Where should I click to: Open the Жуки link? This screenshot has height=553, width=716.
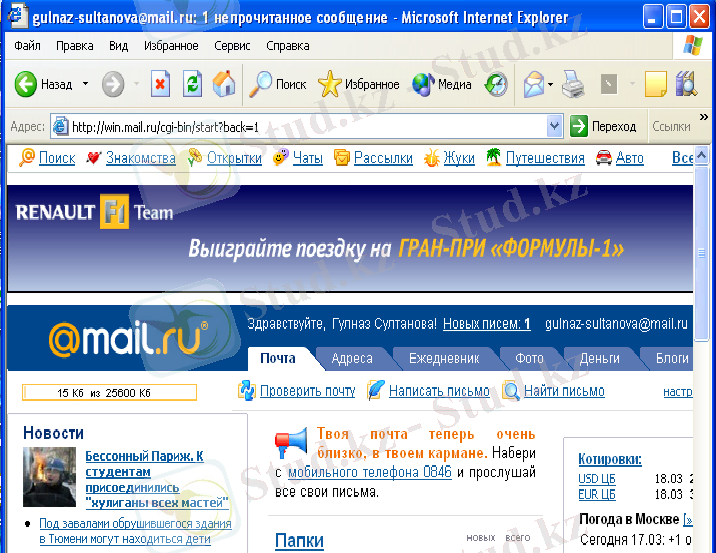(x=459, y=158)
